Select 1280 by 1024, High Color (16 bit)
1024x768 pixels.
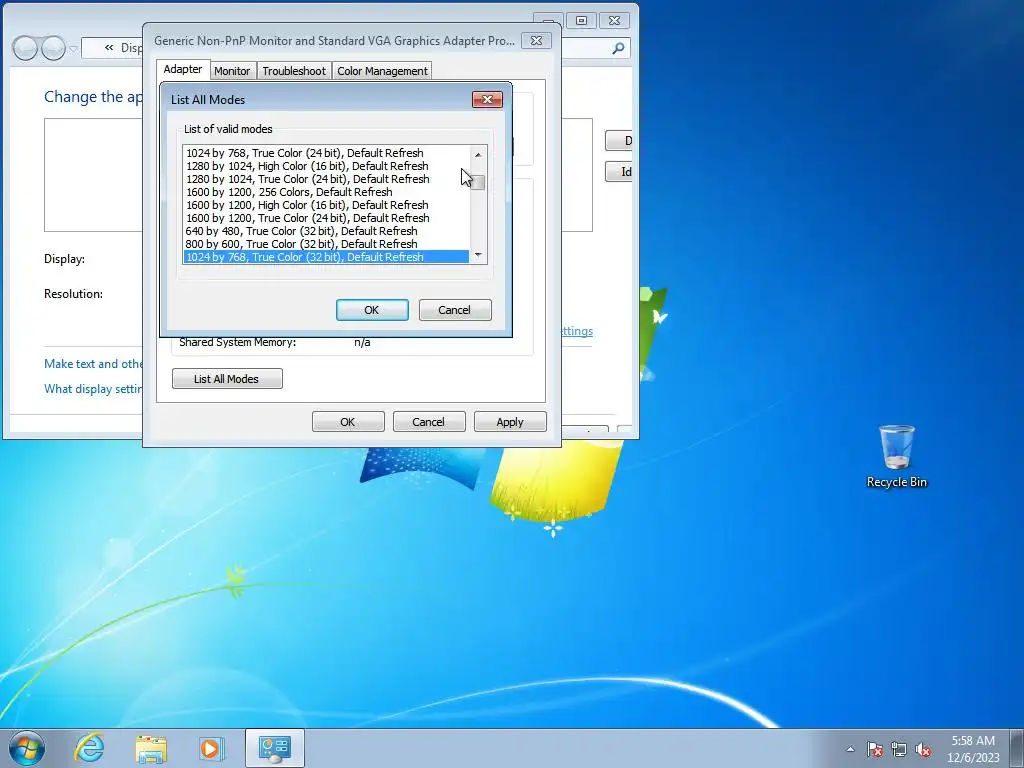[326, 166]
